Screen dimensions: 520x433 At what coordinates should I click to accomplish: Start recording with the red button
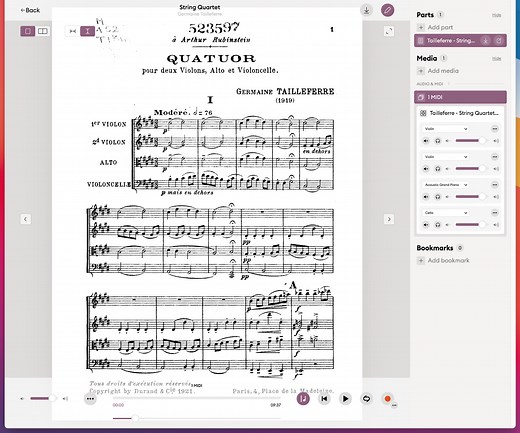(x=387, y=399)
